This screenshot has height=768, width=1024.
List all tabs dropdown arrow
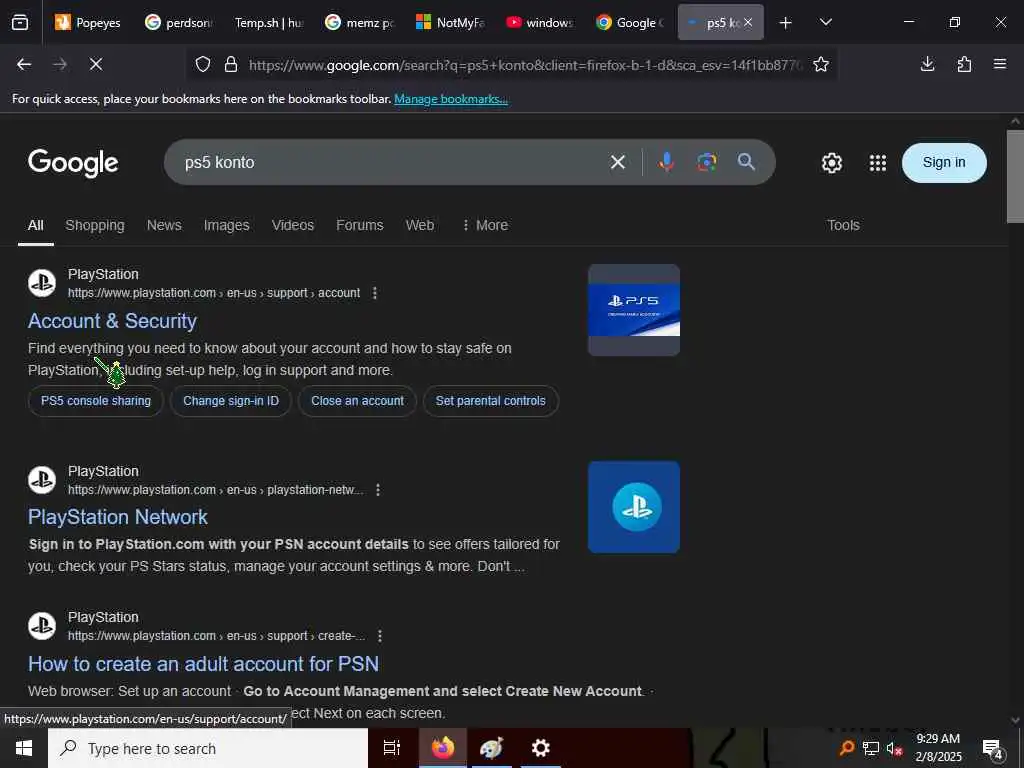825,23
